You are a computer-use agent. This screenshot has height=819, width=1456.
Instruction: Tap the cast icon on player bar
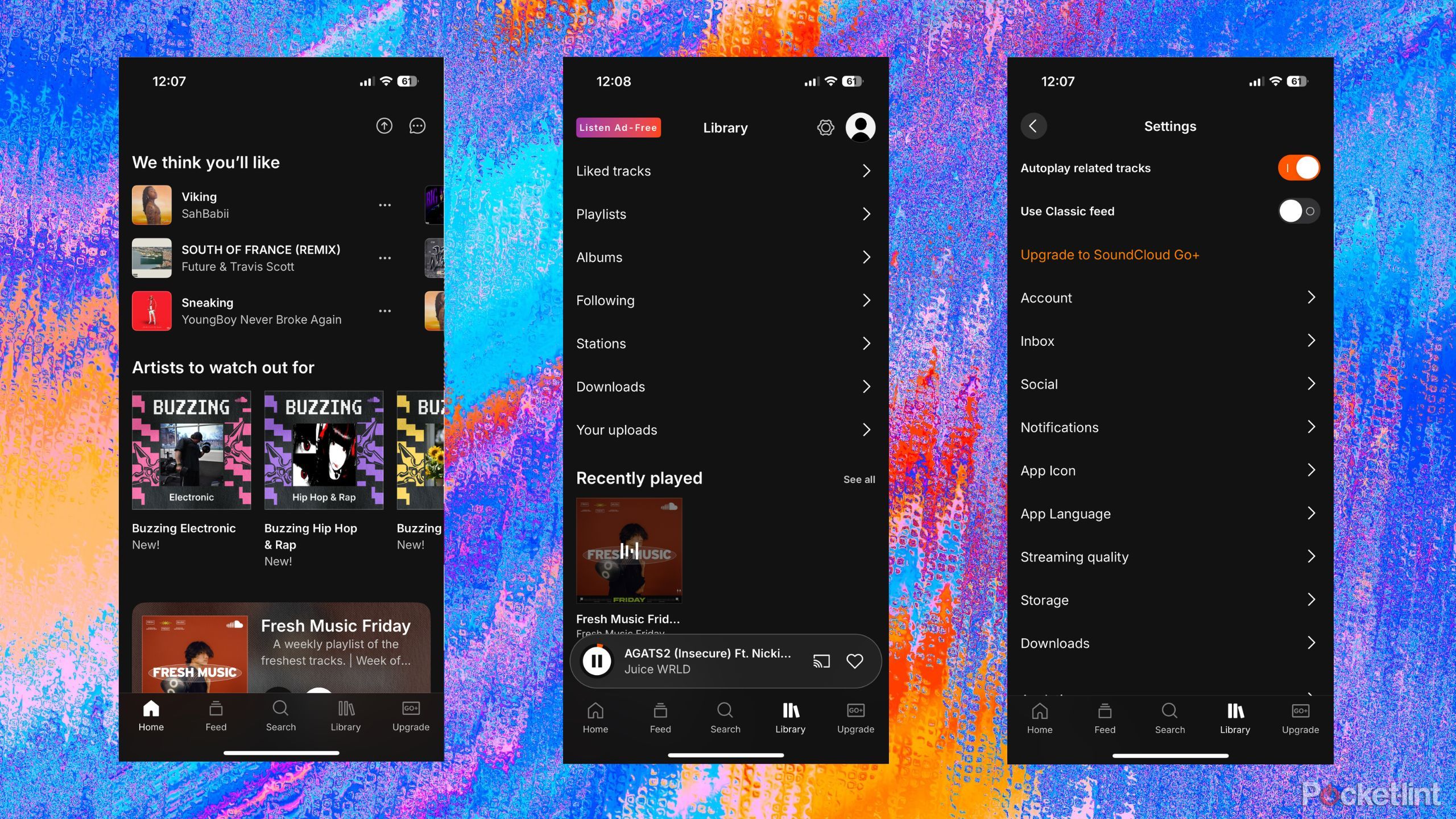[821, 660]
